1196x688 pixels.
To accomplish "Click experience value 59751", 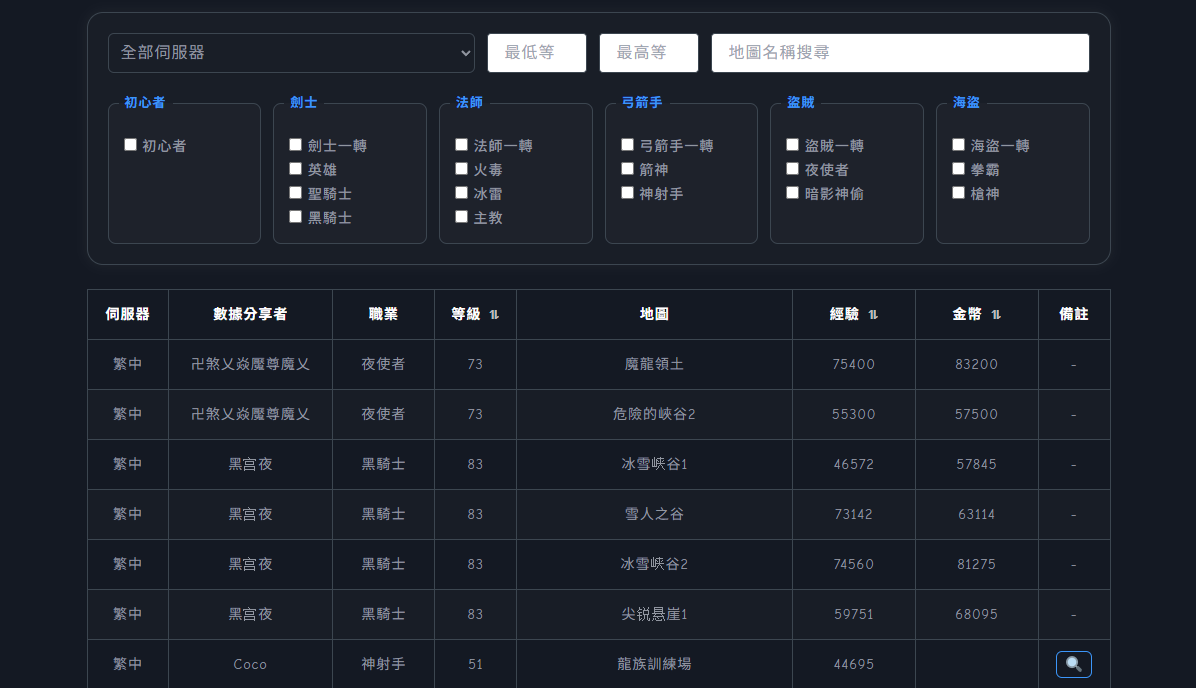I will pyautogui.click(x=854, y=614).
